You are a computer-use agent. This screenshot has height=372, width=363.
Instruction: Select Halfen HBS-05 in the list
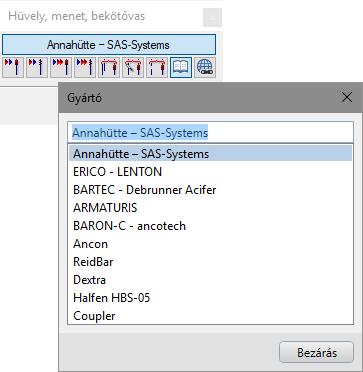[x=210, y=298]
